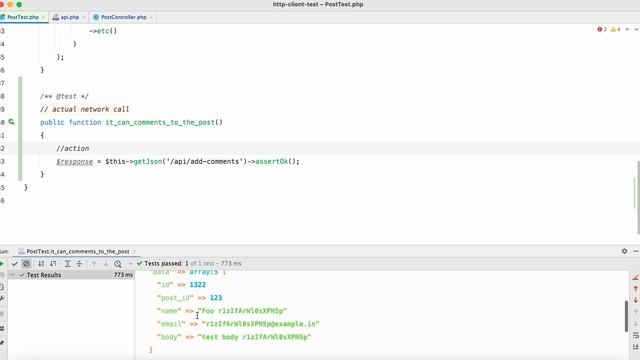Viewport: 640px width, 360px height.
Task: Click the console output vertical scrollbar
Action: click(x=626, y=316)
